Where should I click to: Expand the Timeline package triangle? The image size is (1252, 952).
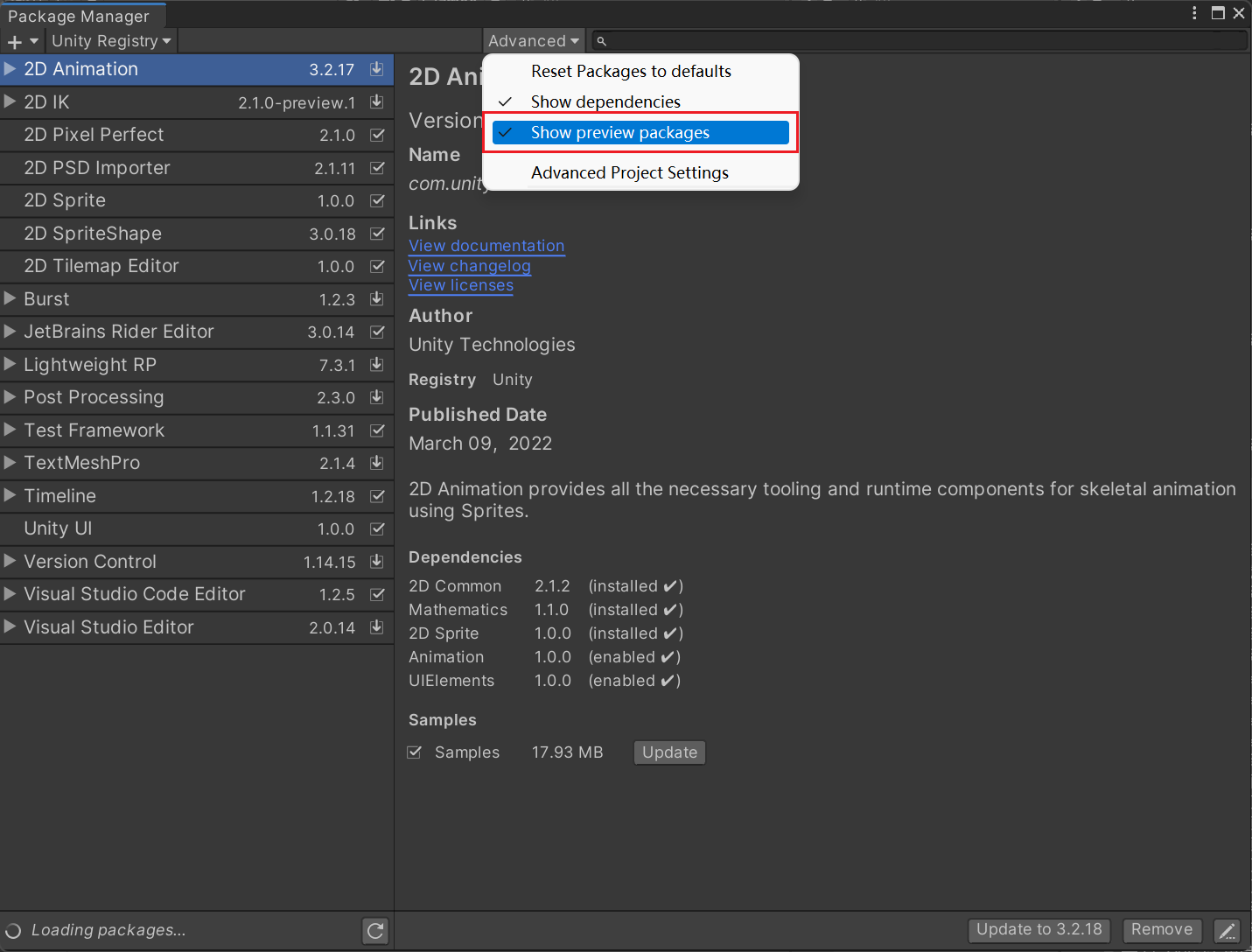tap(10, 496)
